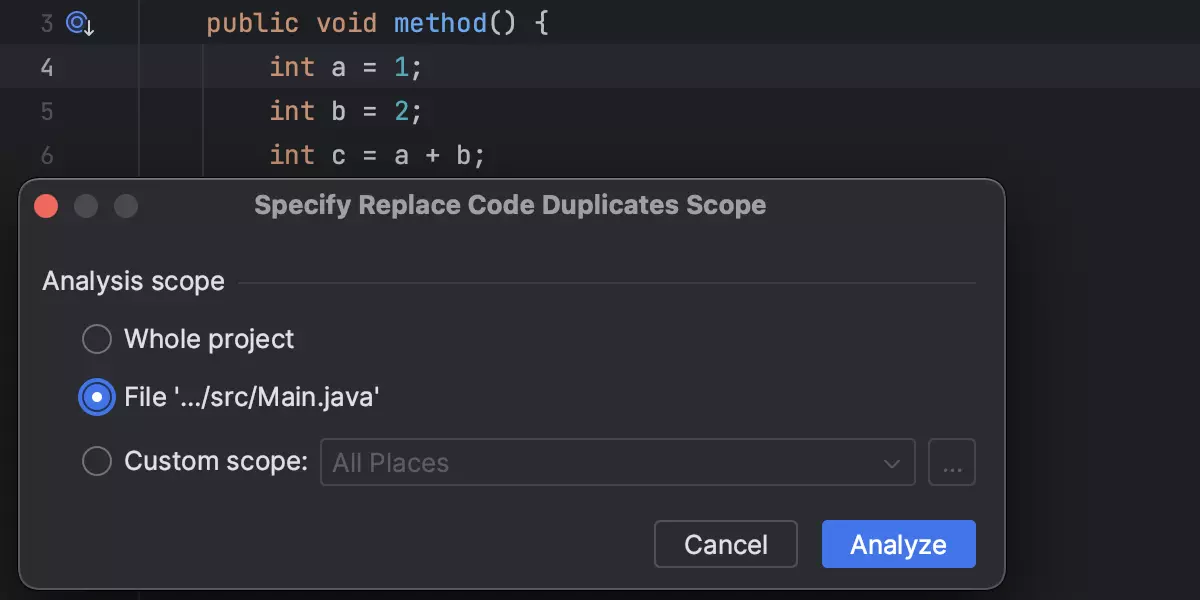Click the grayed-out zoom button of dialog
Viewport: 1200px width, 600px height.
point(125,206)
